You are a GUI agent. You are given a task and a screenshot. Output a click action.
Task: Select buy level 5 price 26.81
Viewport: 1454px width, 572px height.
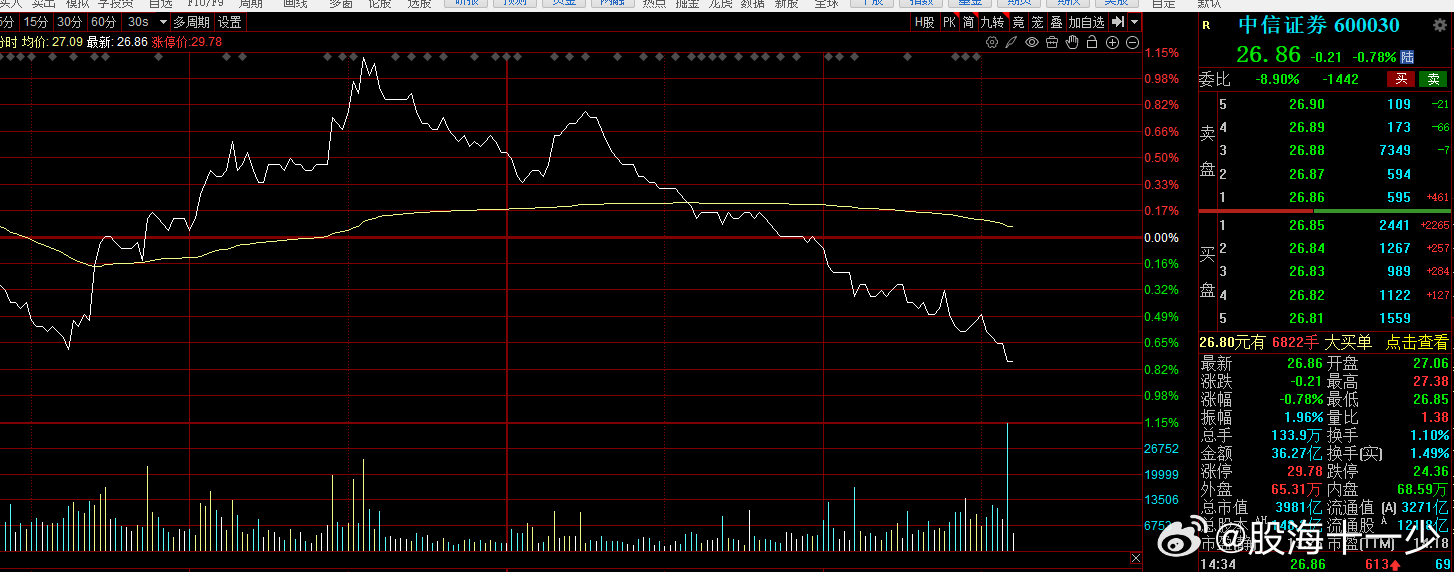(x=1306, y=318)
